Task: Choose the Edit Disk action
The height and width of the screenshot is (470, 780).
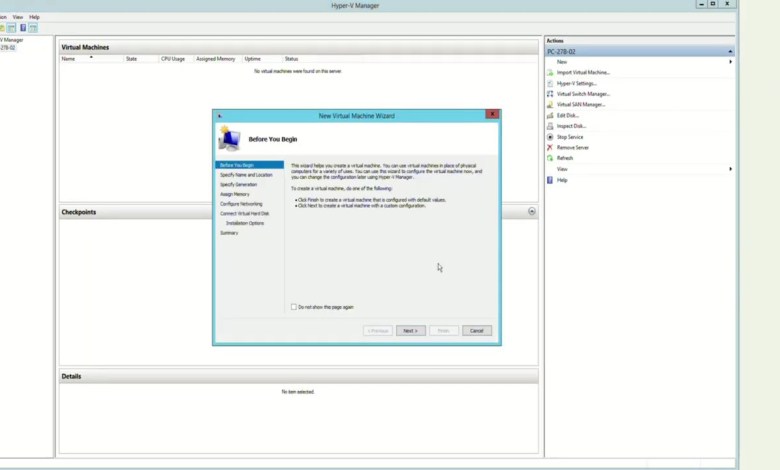Action: pos(567,115)
